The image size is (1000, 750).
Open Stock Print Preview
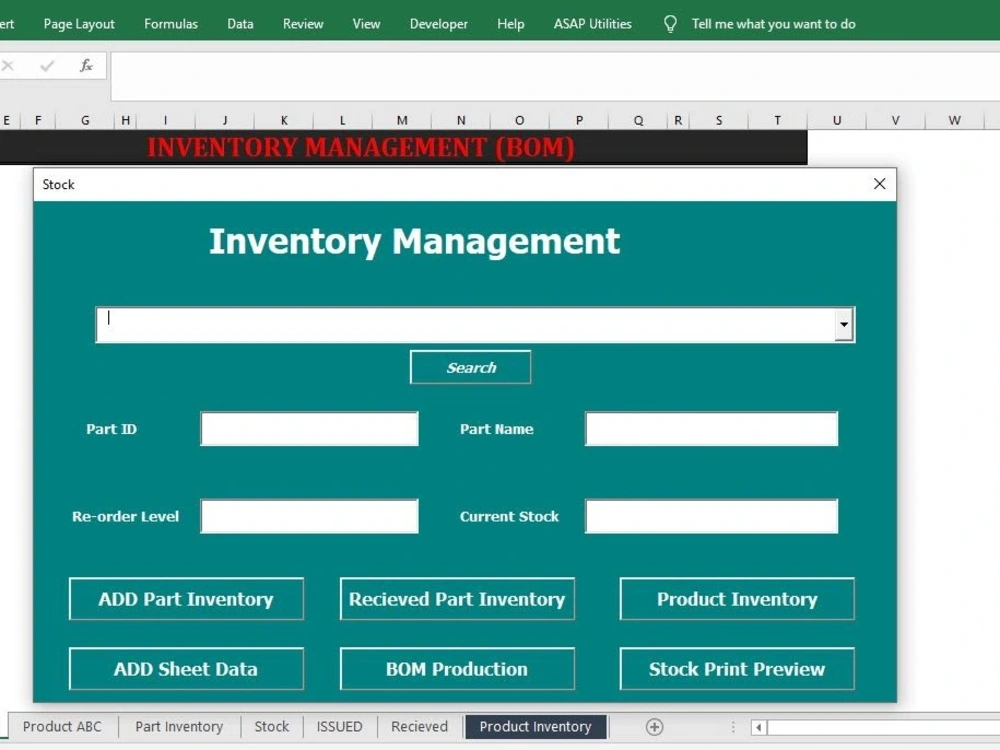[x=737, y=669]
